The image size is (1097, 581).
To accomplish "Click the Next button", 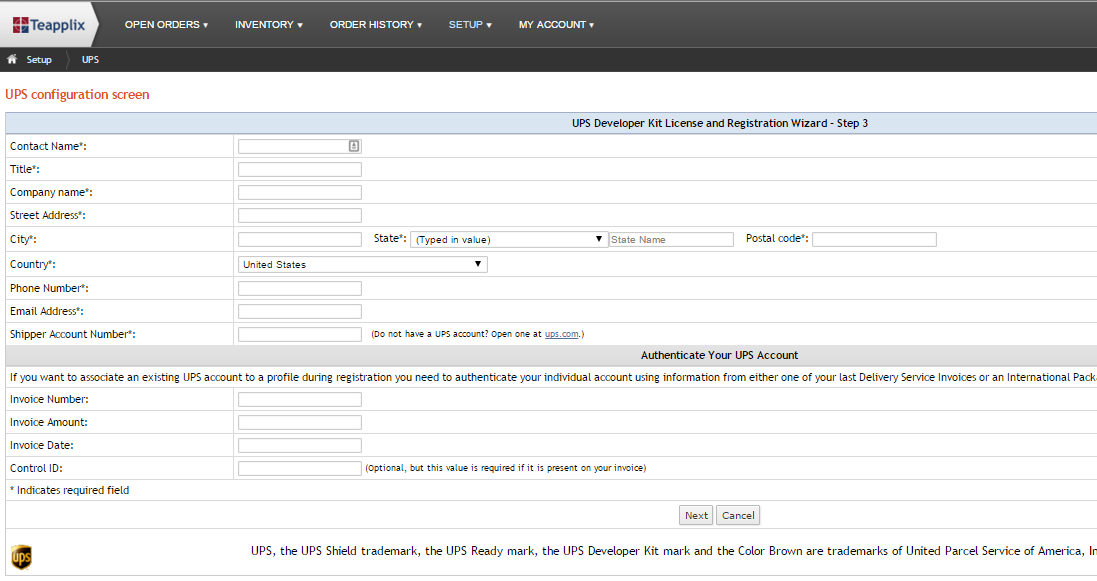I will pos(696,515).
